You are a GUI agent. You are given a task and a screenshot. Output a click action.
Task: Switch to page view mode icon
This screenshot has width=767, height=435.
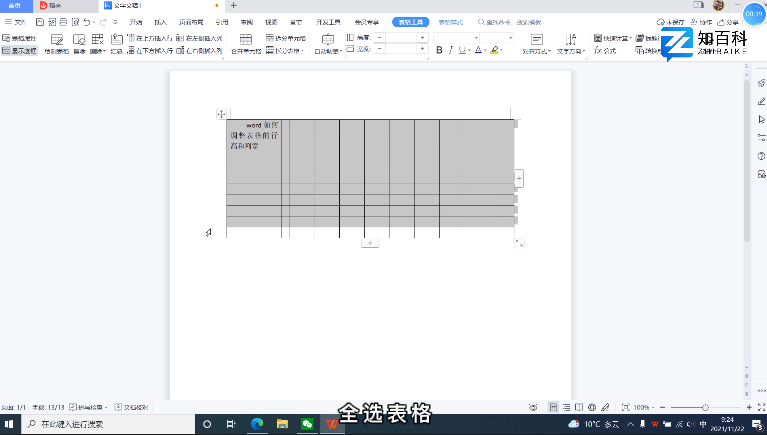pyautogui.click(x=553, y=407)
